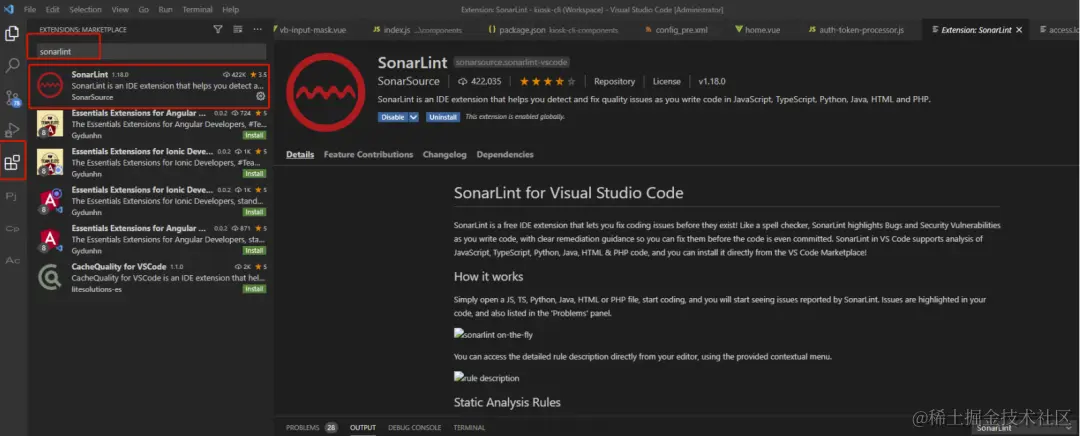Open Extensions panel more actions menu
1080x436 pixels.
click(x=258, y=30)
